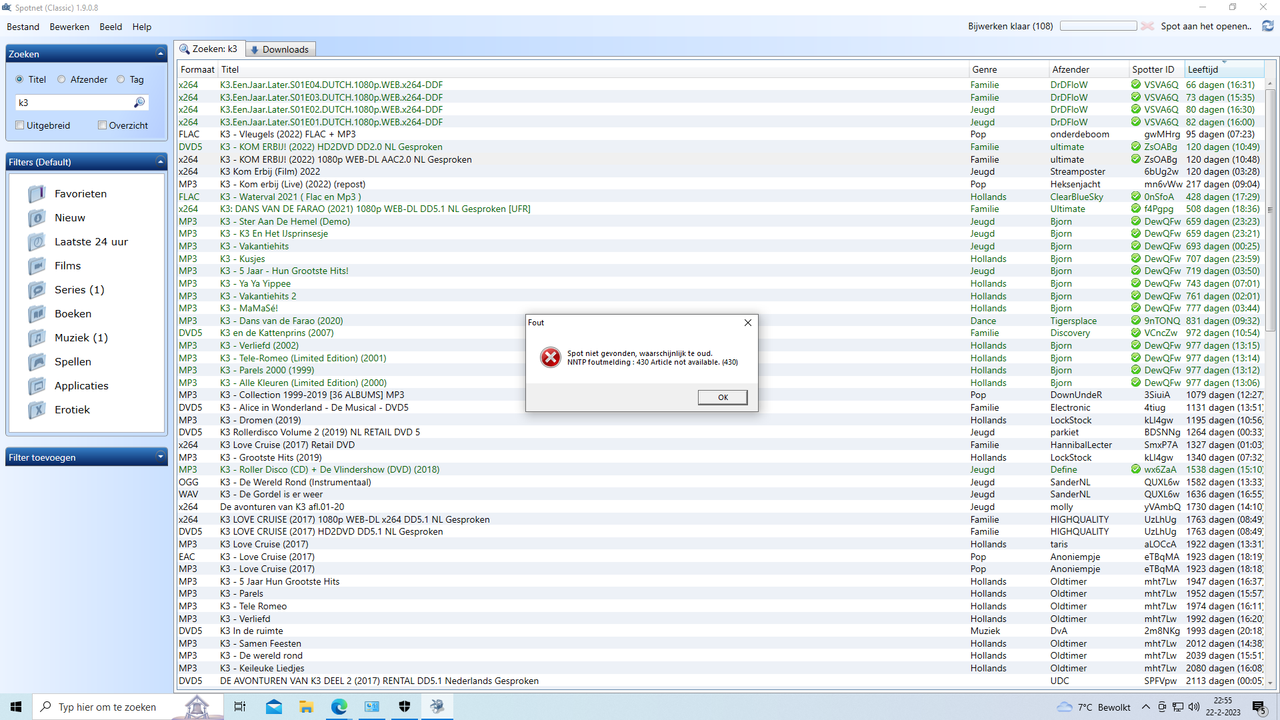
Task: Open File Explorer from the taskbar
Action: 307,707
